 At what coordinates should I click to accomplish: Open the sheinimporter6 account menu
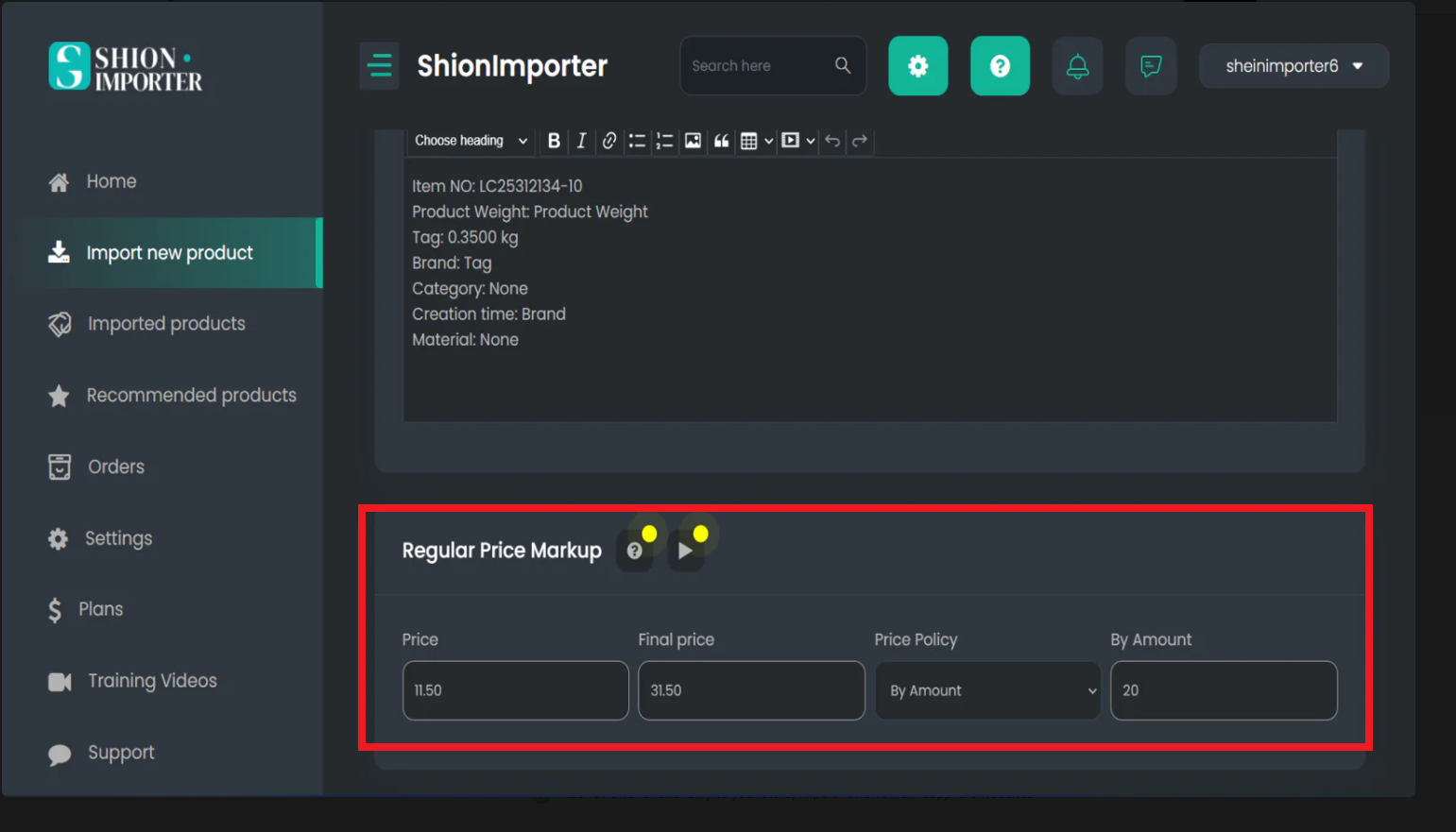coord(1293,66)
